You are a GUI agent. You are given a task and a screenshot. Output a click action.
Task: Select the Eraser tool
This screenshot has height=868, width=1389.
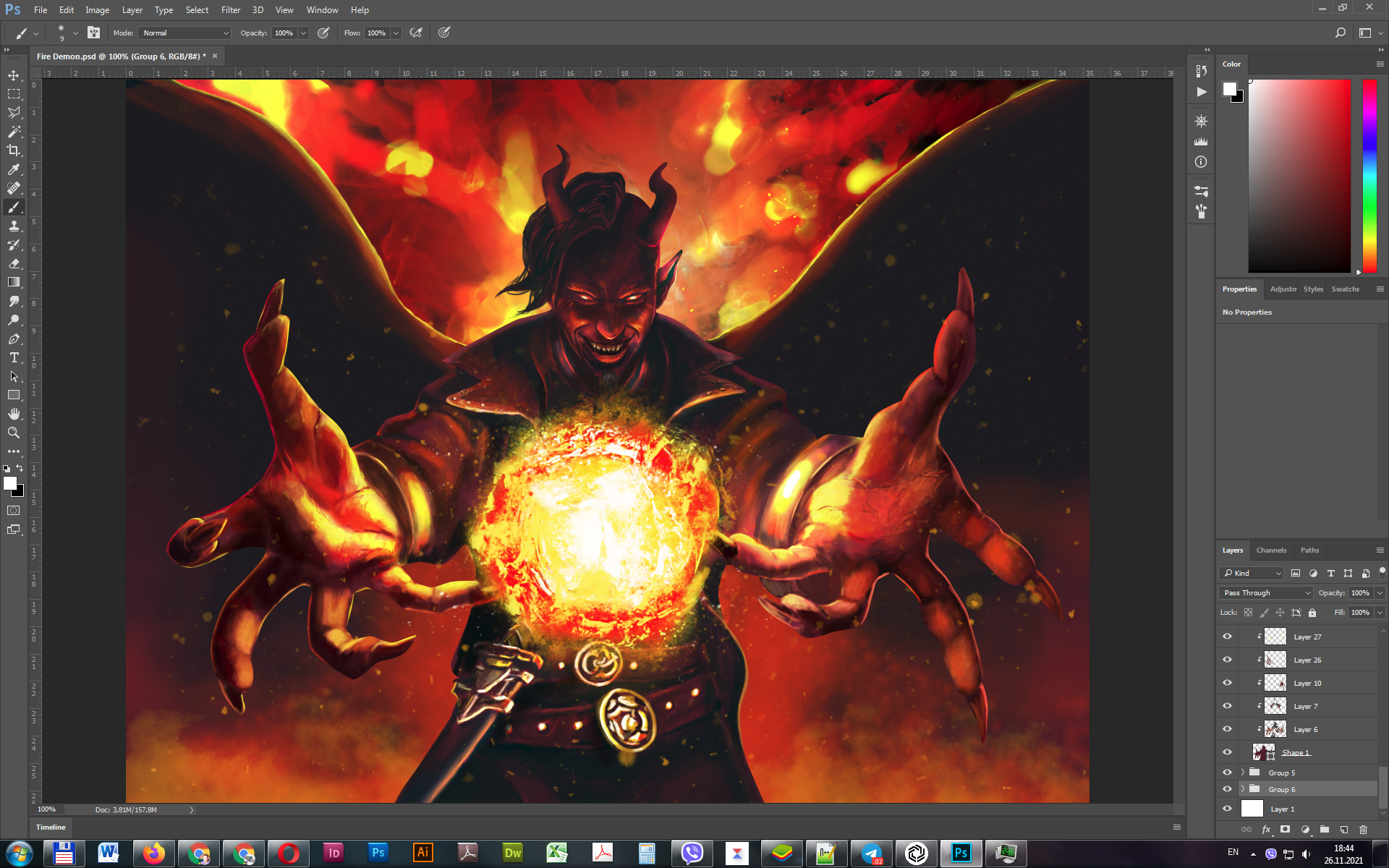14,263
